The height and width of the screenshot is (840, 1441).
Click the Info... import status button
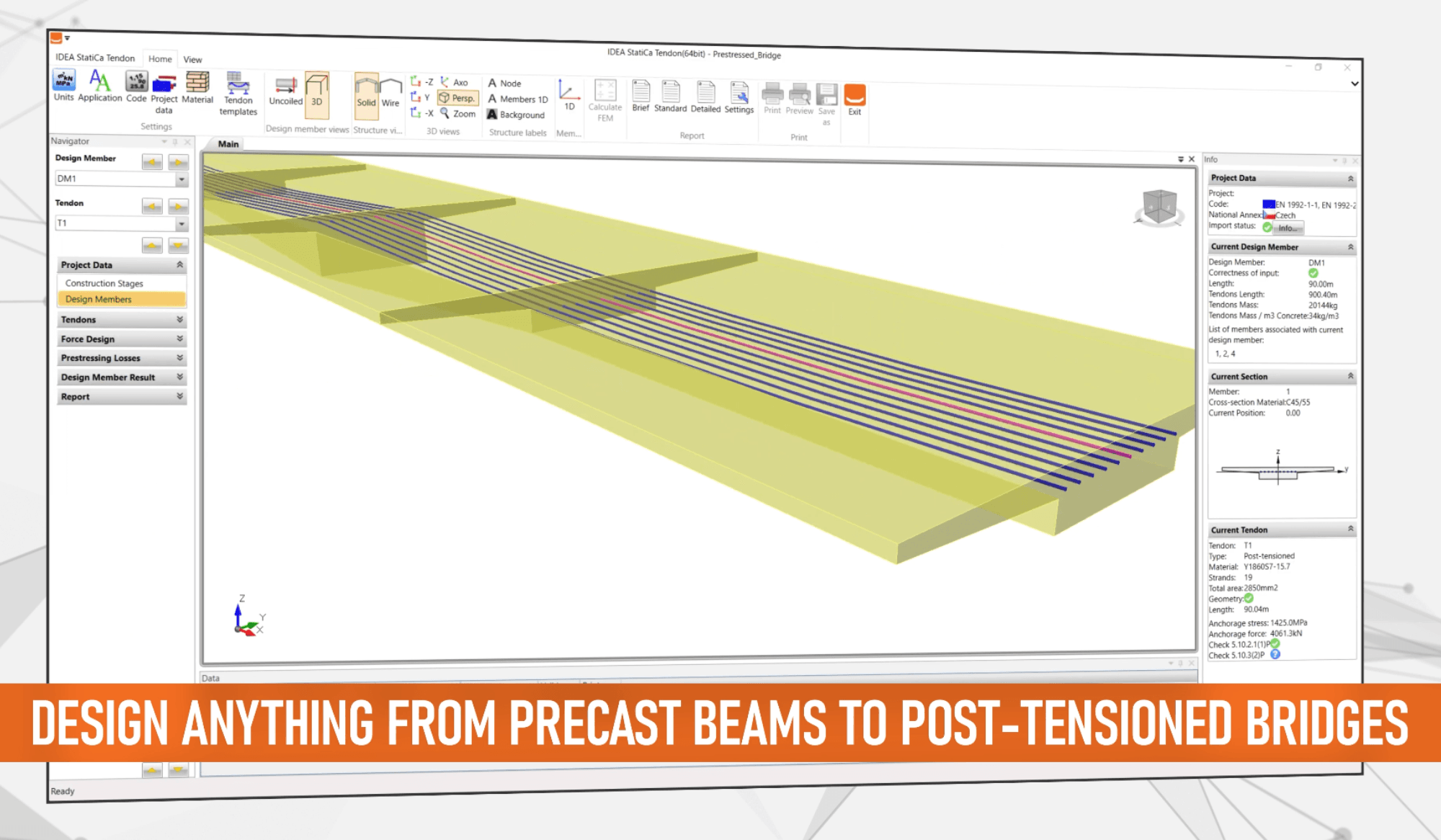pyautogui.click(x=1288, y=228)
